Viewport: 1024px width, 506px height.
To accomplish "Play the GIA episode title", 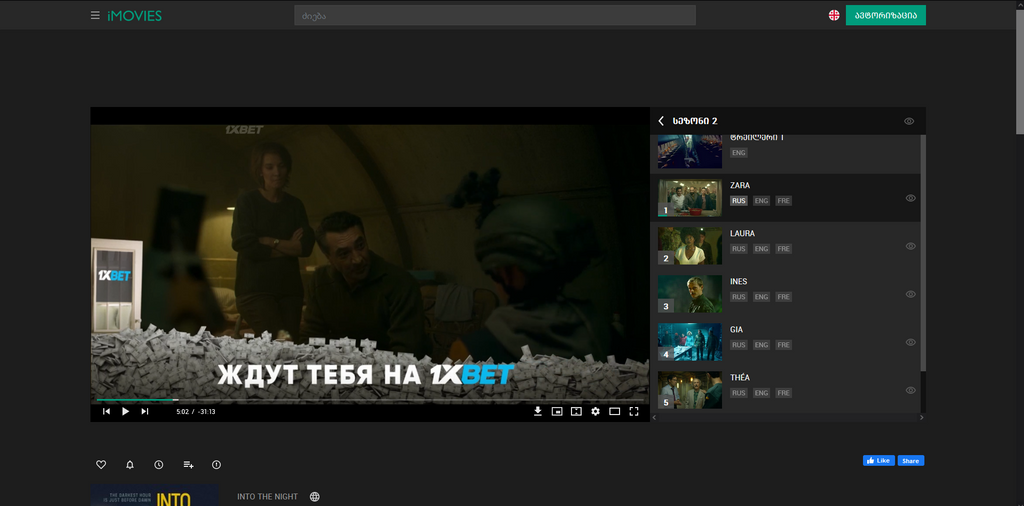I will click(x=737, y=330).
